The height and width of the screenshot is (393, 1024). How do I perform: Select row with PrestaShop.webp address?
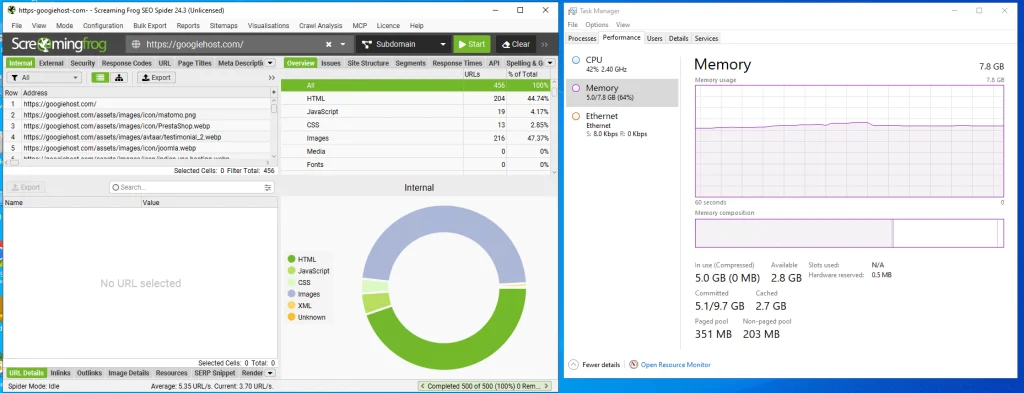(x=138, y=126)
